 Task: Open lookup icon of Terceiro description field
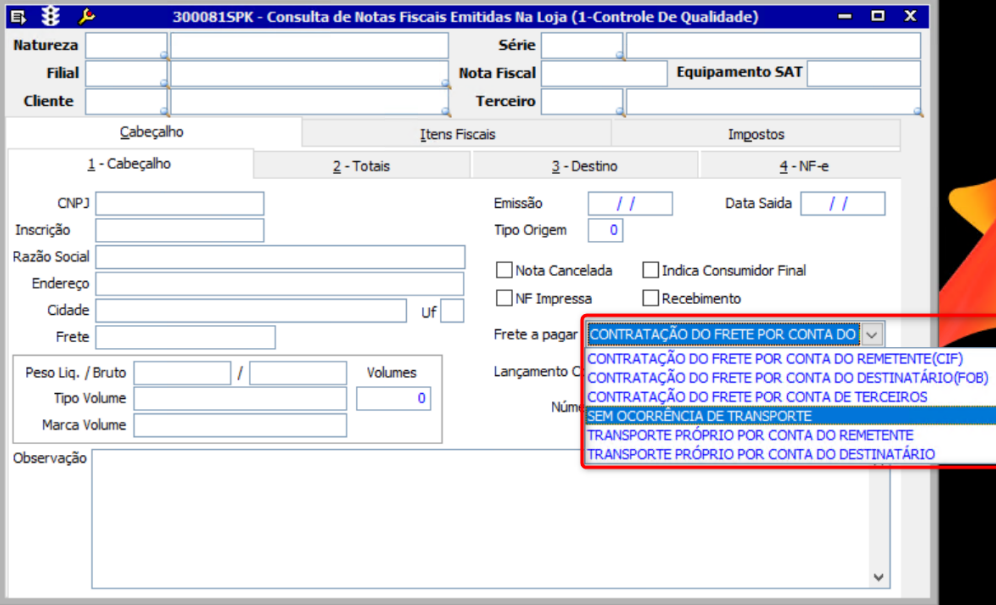pyautogui.click(x=917, y=112)
